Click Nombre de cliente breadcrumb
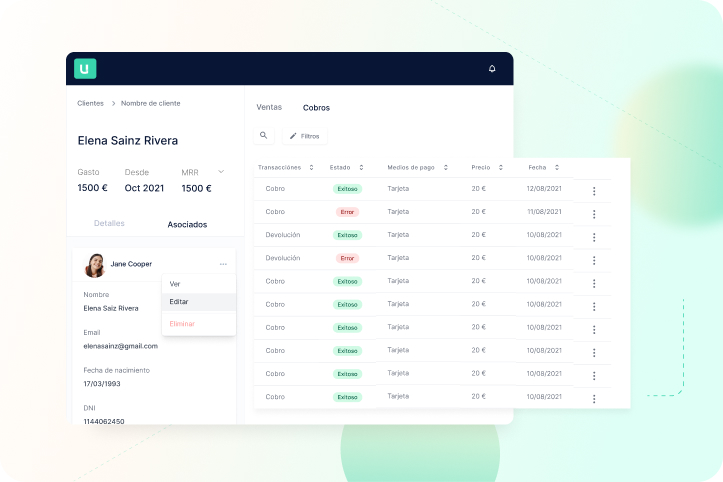The height and width of the screenshot is (482, 723). click(x=150, y=103)
